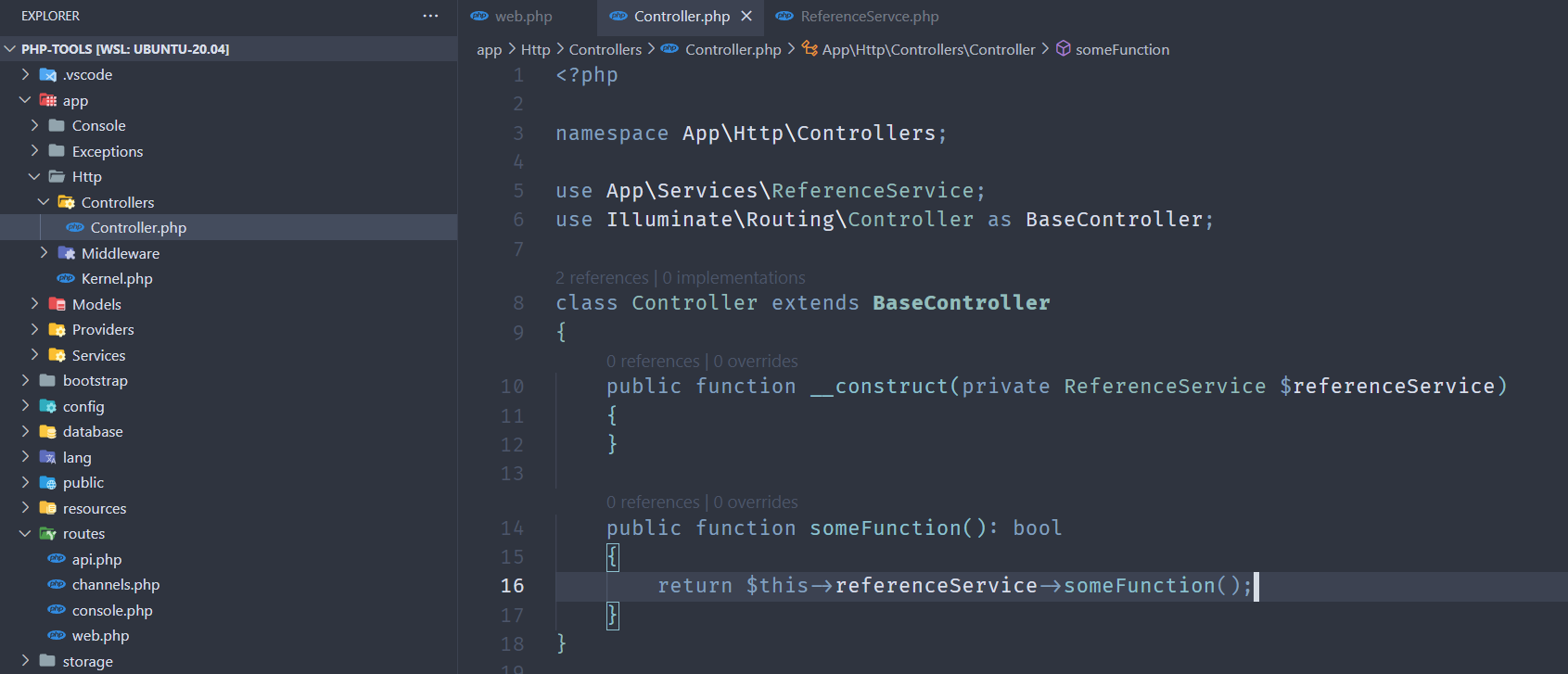Click the .vscode folder icon

tap(48, 75)
